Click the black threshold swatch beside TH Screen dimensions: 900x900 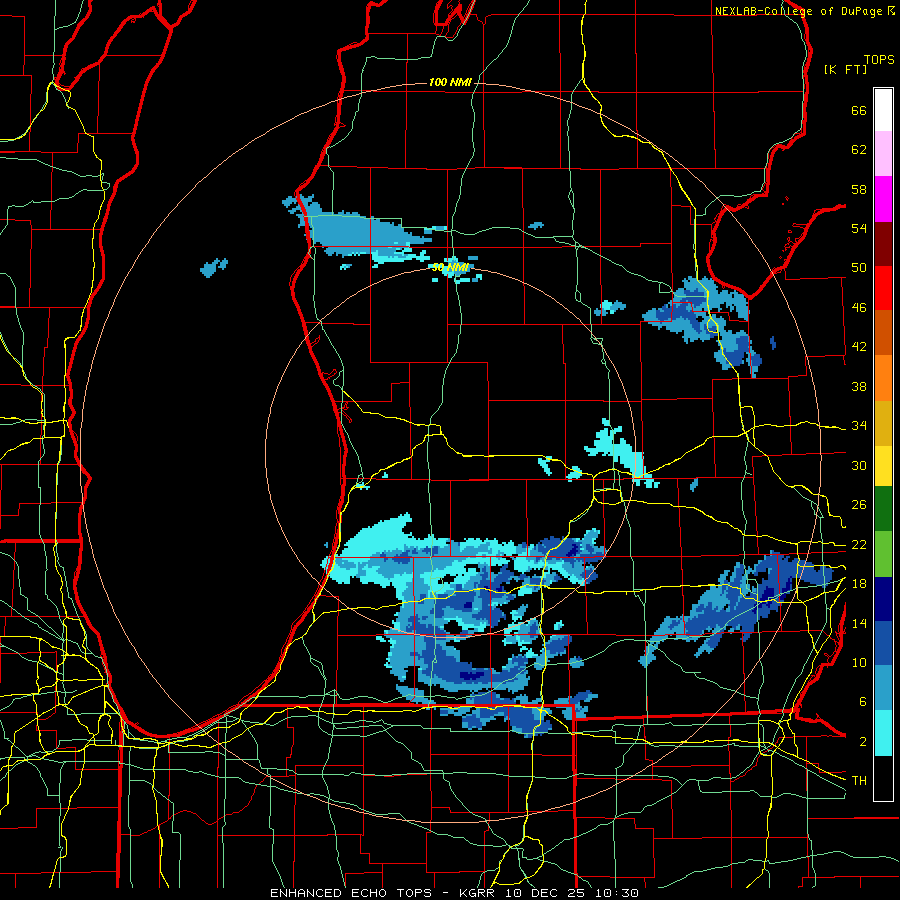pos(883,778)
